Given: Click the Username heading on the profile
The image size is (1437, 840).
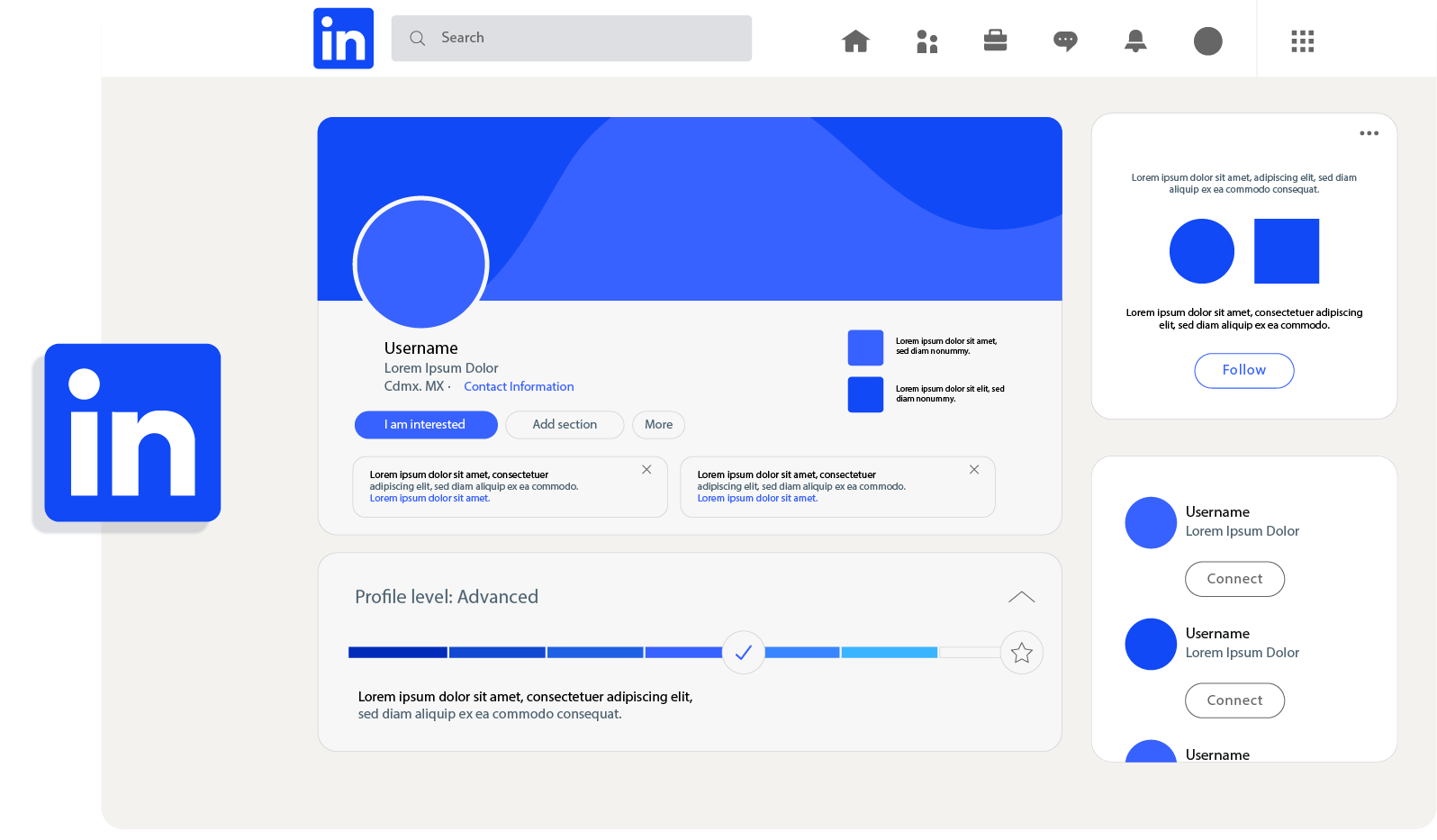Looking at the screenshot, I should click(x=420, y=348).
